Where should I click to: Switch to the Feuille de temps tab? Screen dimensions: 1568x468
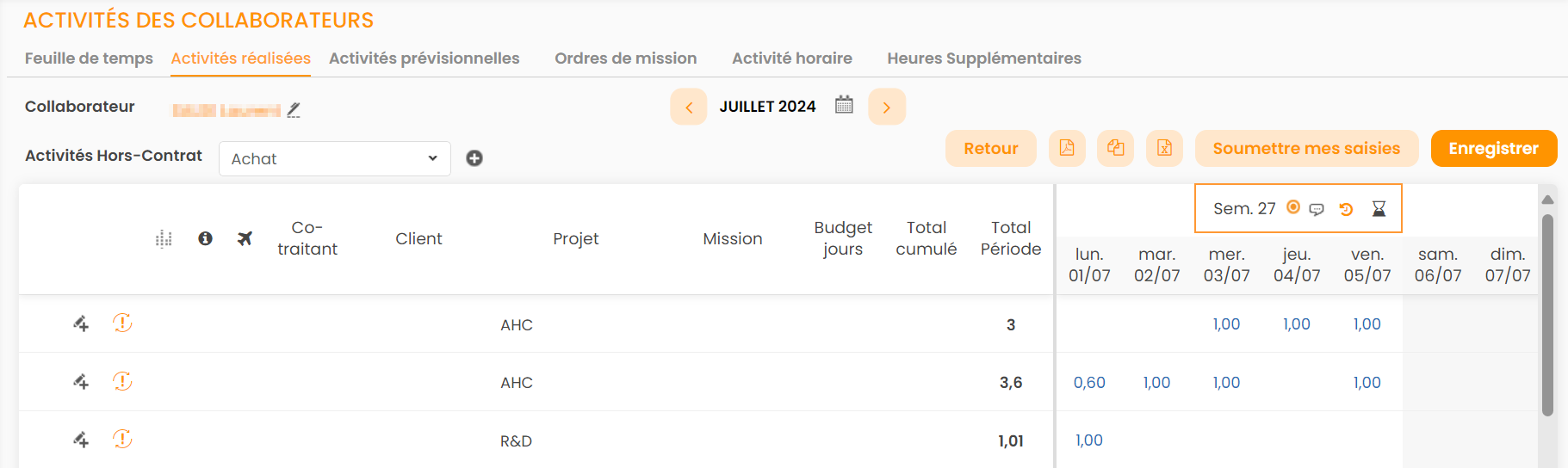tap(89, 58)
